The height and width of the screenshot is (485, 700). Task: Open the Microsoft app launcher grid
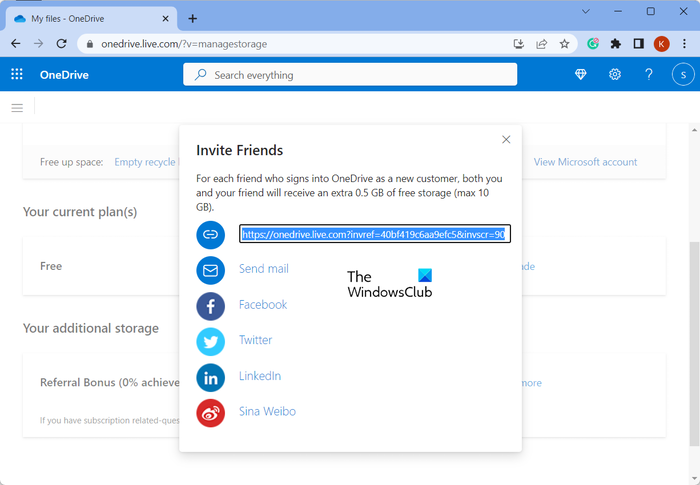pos(17,74)
